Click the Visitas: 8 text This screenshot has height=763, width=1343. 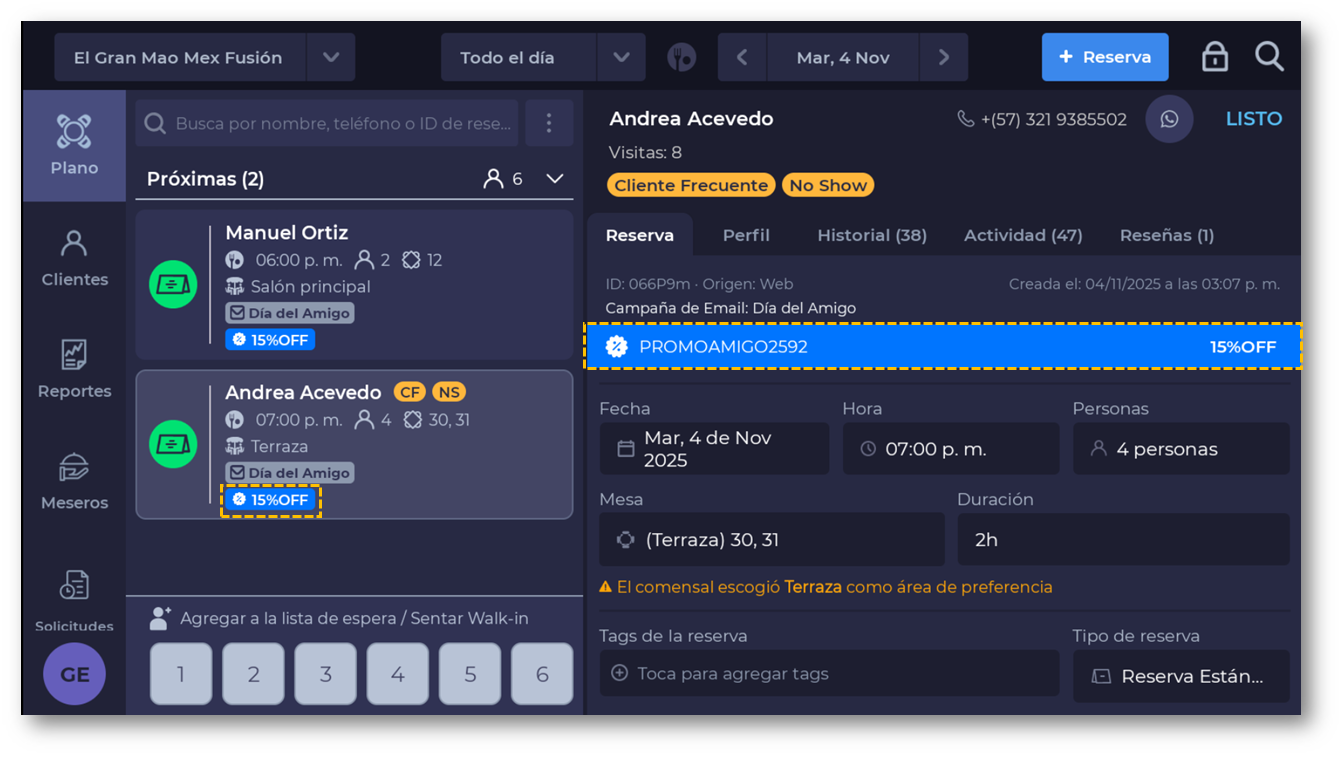[x=645, y=153]
